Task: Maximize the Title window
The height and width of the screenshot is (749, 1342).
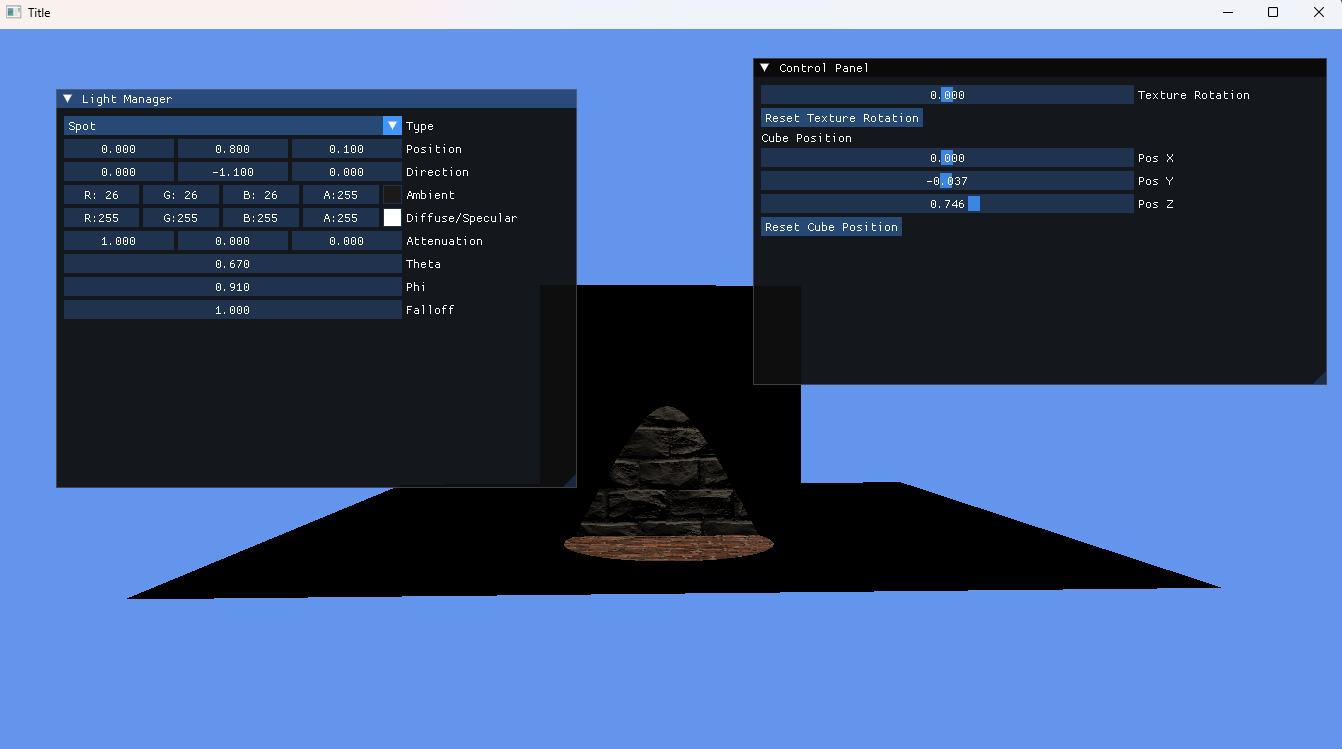Action: tap(1273, 13)
